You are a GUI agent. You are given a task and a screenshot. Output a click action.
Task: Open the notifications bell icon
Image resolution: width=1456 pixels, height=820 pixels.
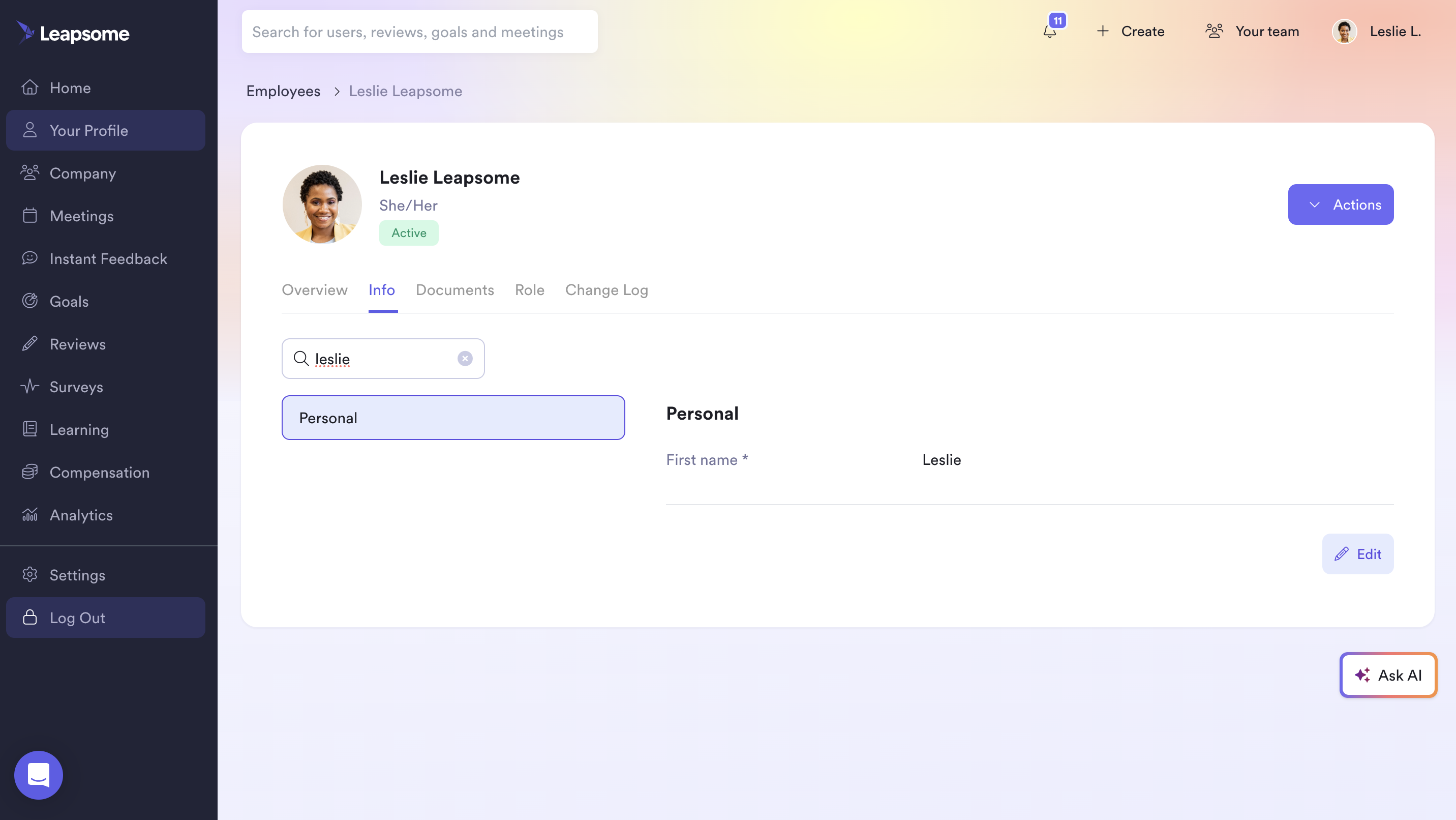(1050, 32)
